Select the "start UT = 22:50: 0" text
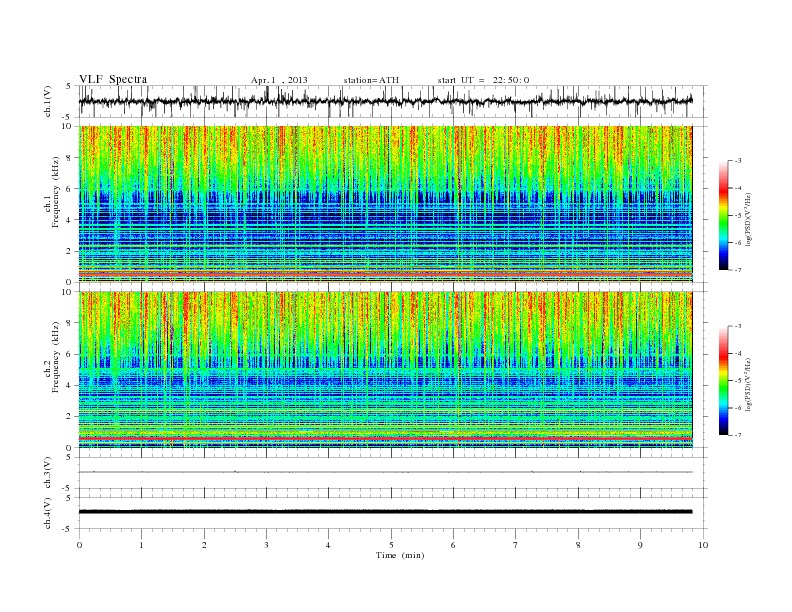The height and width of the screenshot is (612, 792). pyautogui.click(x=483, y=80)
